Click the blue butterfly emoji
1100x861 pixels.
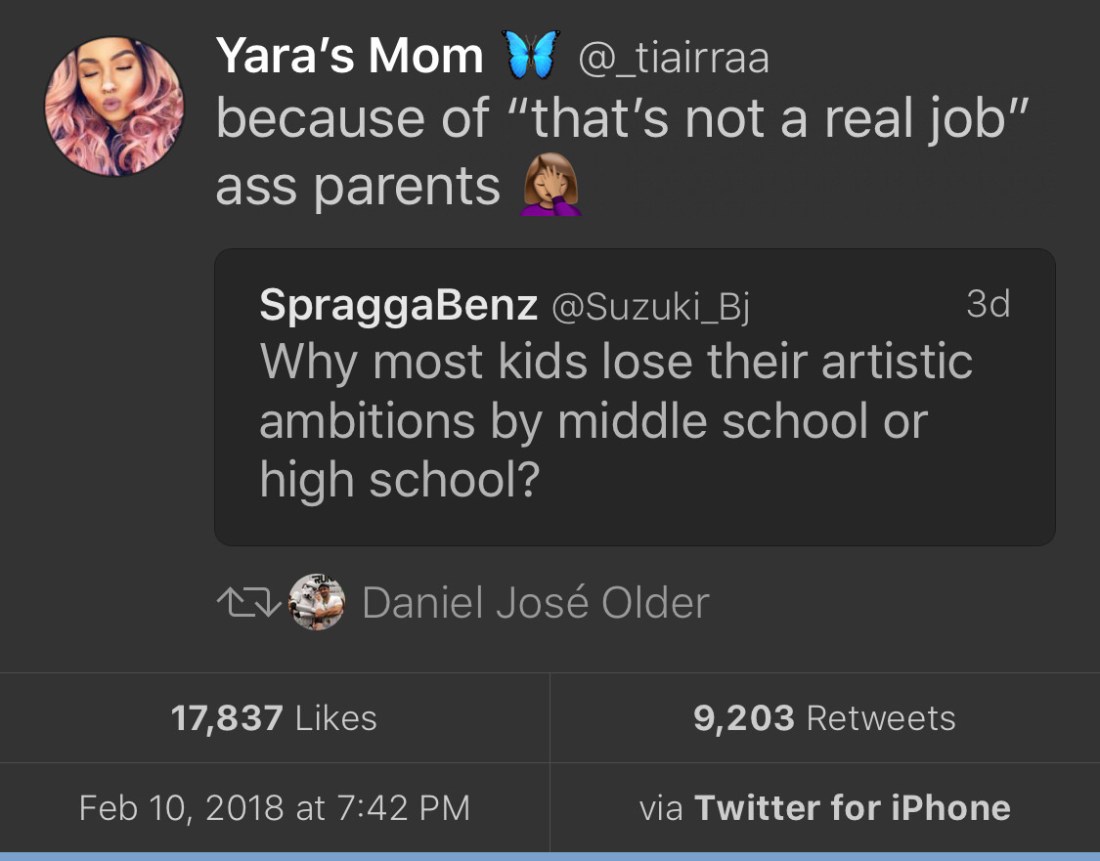(x=532, y=56)
